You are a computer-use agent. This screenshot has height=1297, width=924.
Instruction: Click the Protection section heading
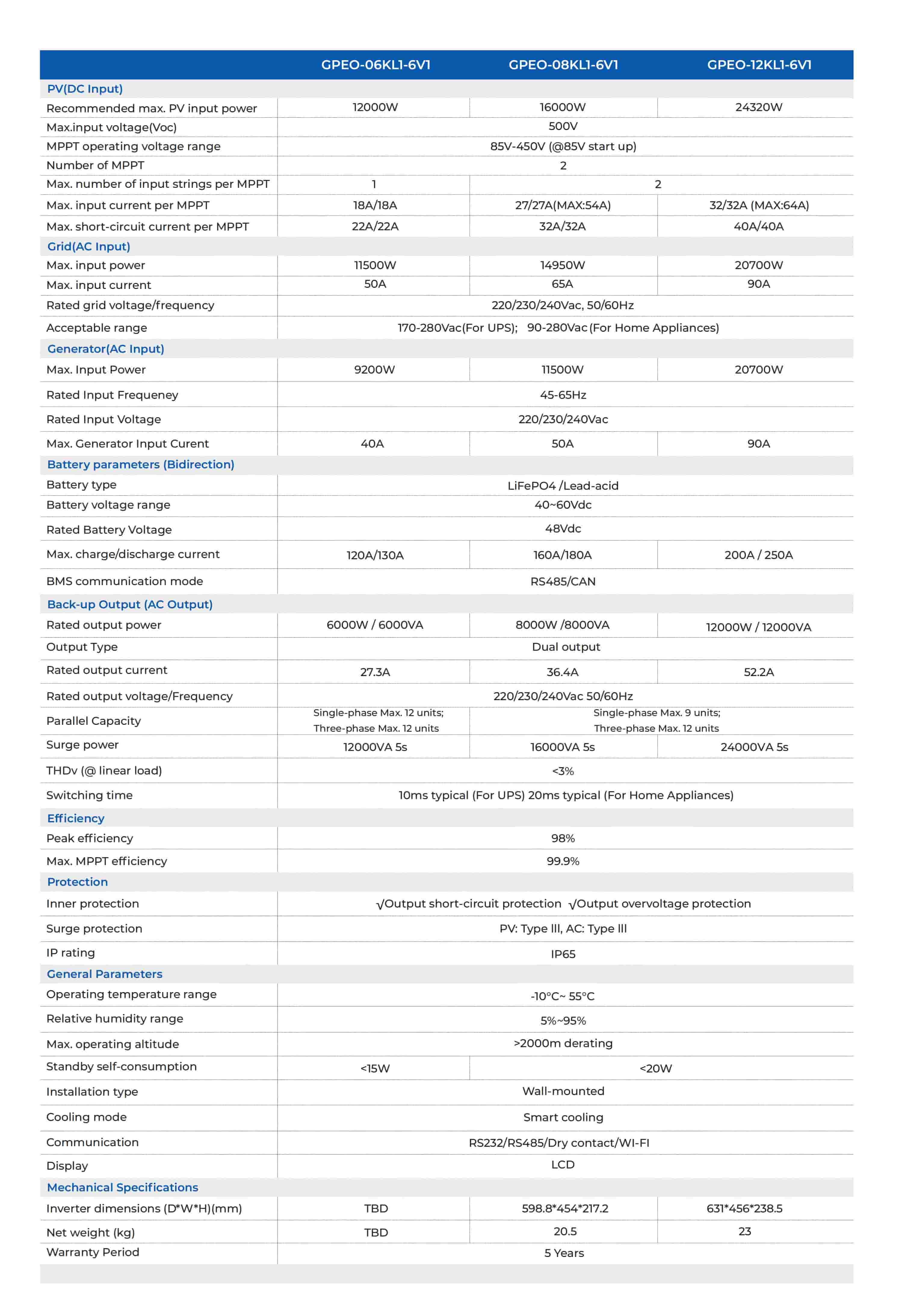[77, 882]
